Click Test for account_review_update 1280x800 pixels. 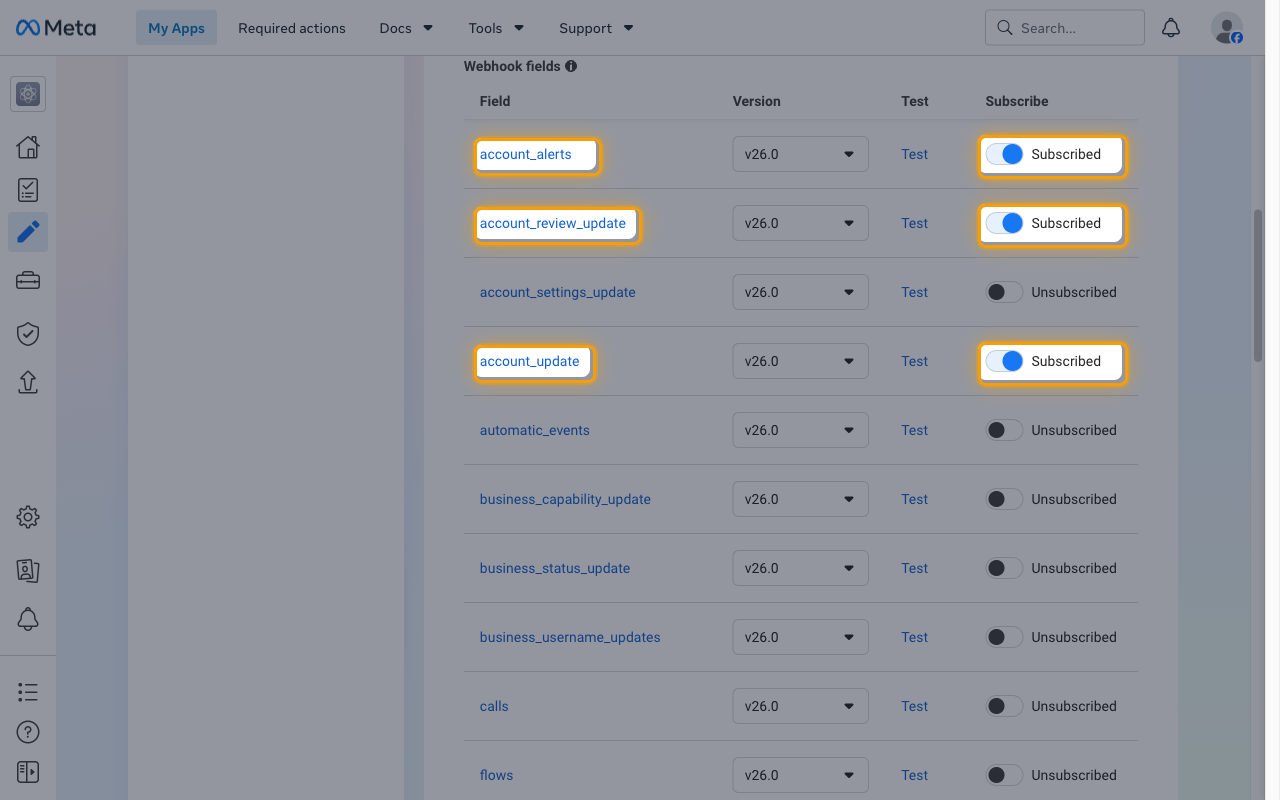[914, 223]
